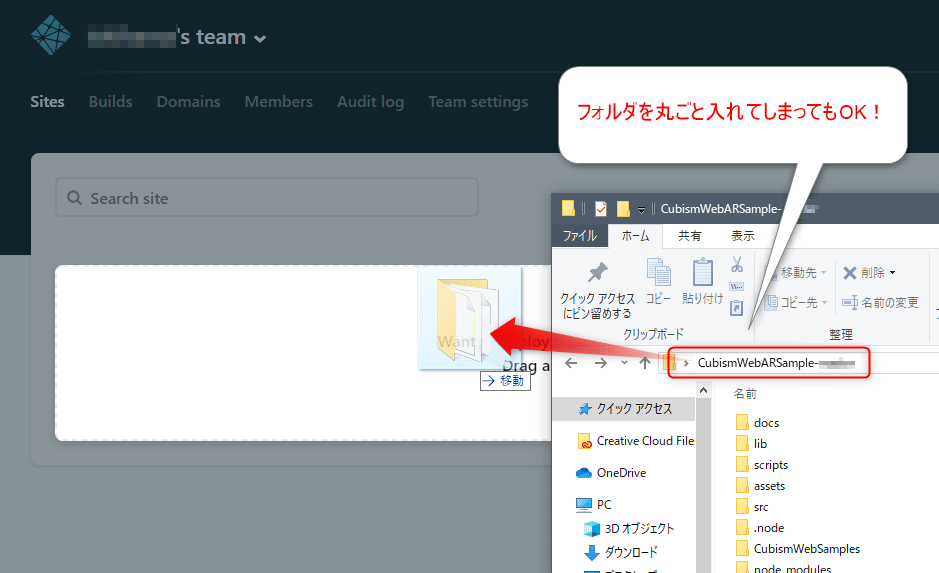
Task: Select the node_modules folder
Action: point(783,568)
